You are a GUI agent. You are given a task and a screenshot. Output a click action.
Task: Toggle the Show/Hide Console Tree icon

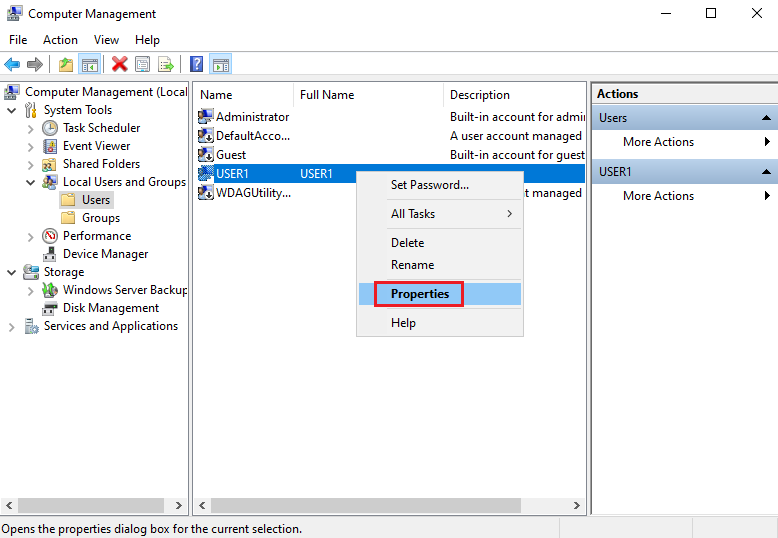click(90, 64)
